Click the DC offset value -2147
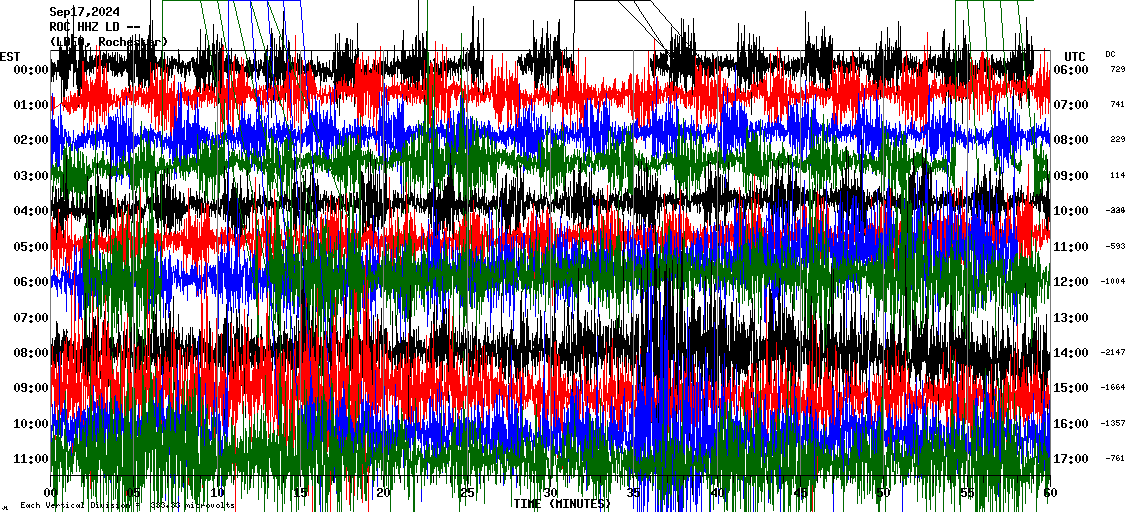 [x=1114, y=353]
